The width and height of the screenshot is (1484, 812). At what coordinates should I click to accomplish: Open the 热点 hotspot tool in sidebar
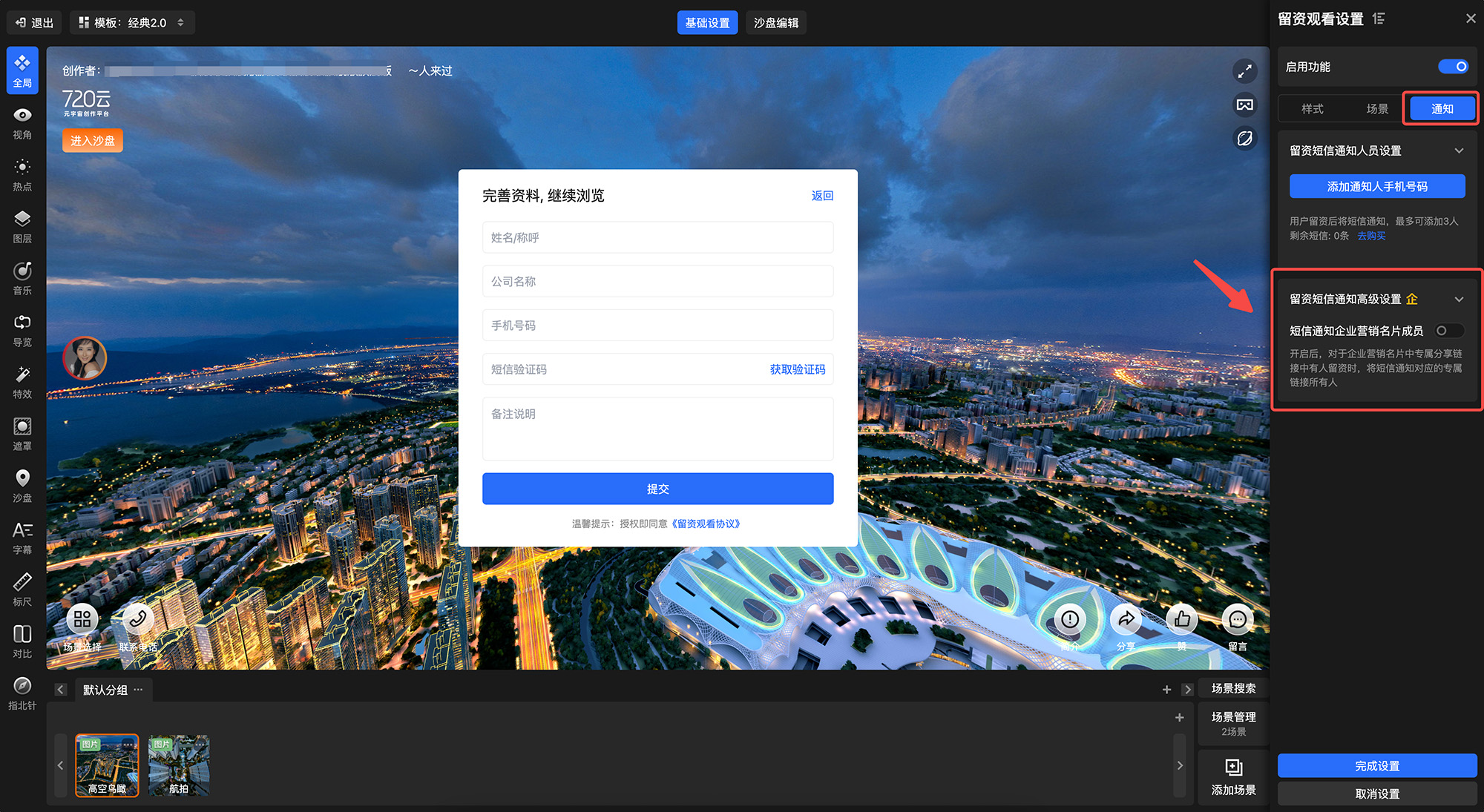pyautogui.click(x=22, y=174)
